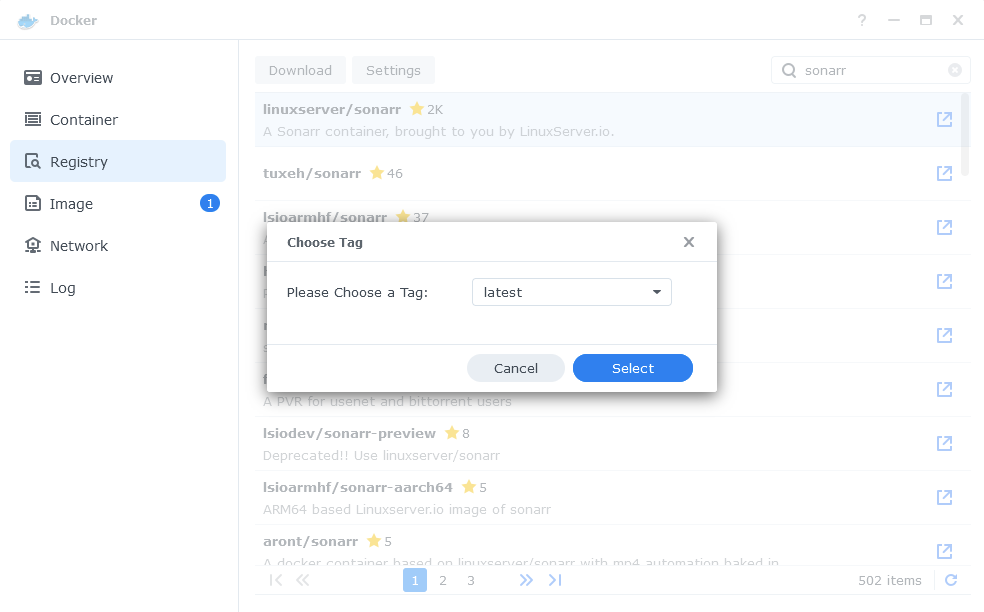
Task: Jump to the next results page
Action: tap(526, 580)
